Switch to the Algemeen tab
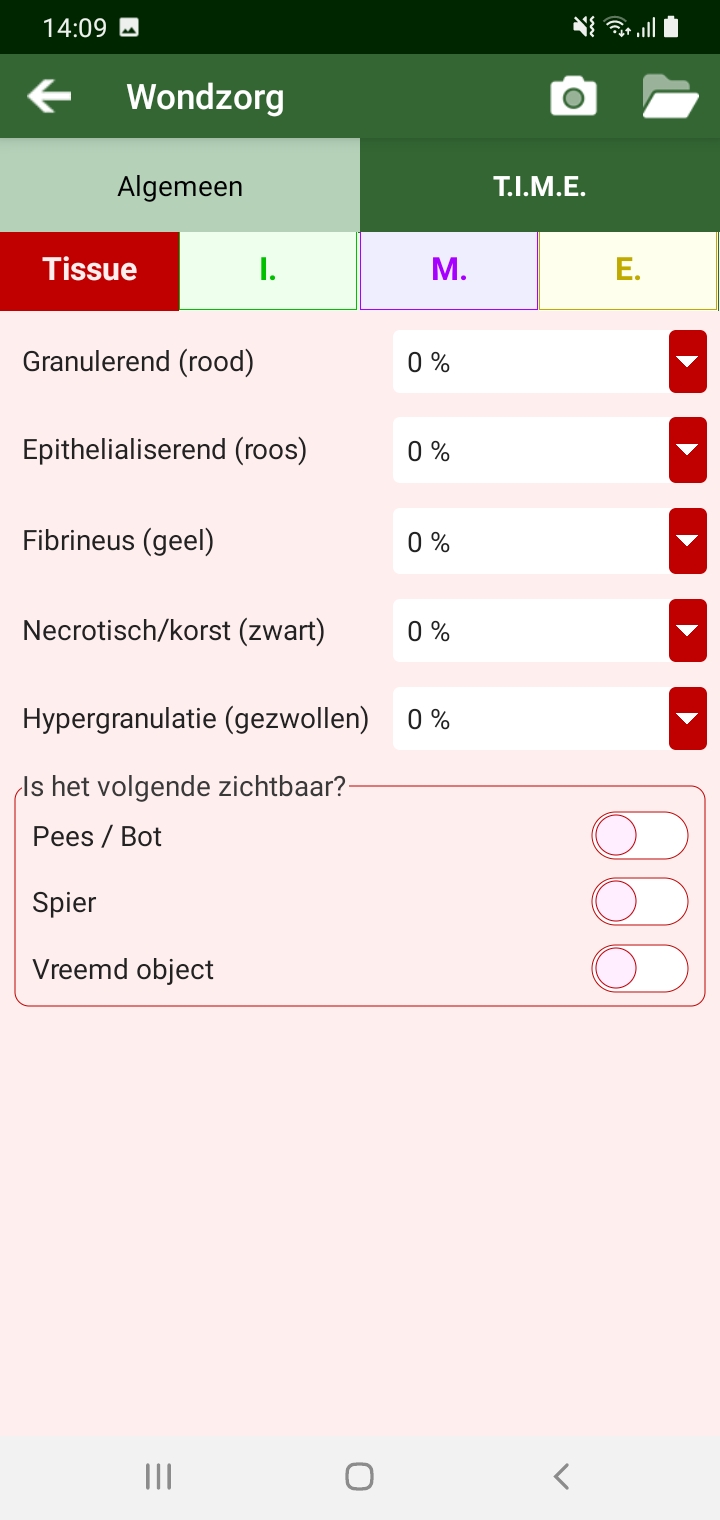This screenshot has width=720, height=1520. pos(180,186)
